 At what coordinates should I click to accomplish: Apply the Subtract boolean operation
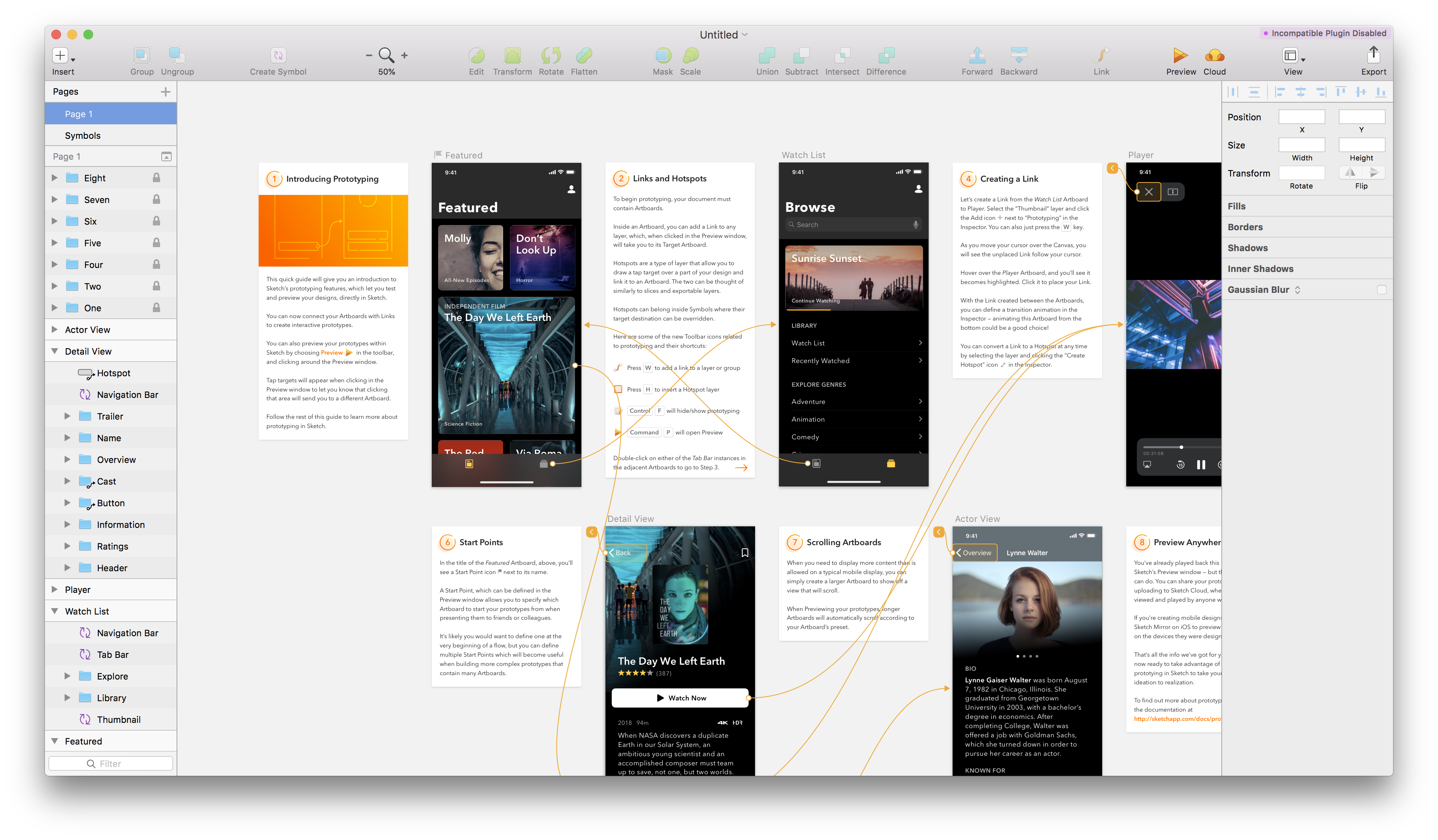click(x=801, y=55)
